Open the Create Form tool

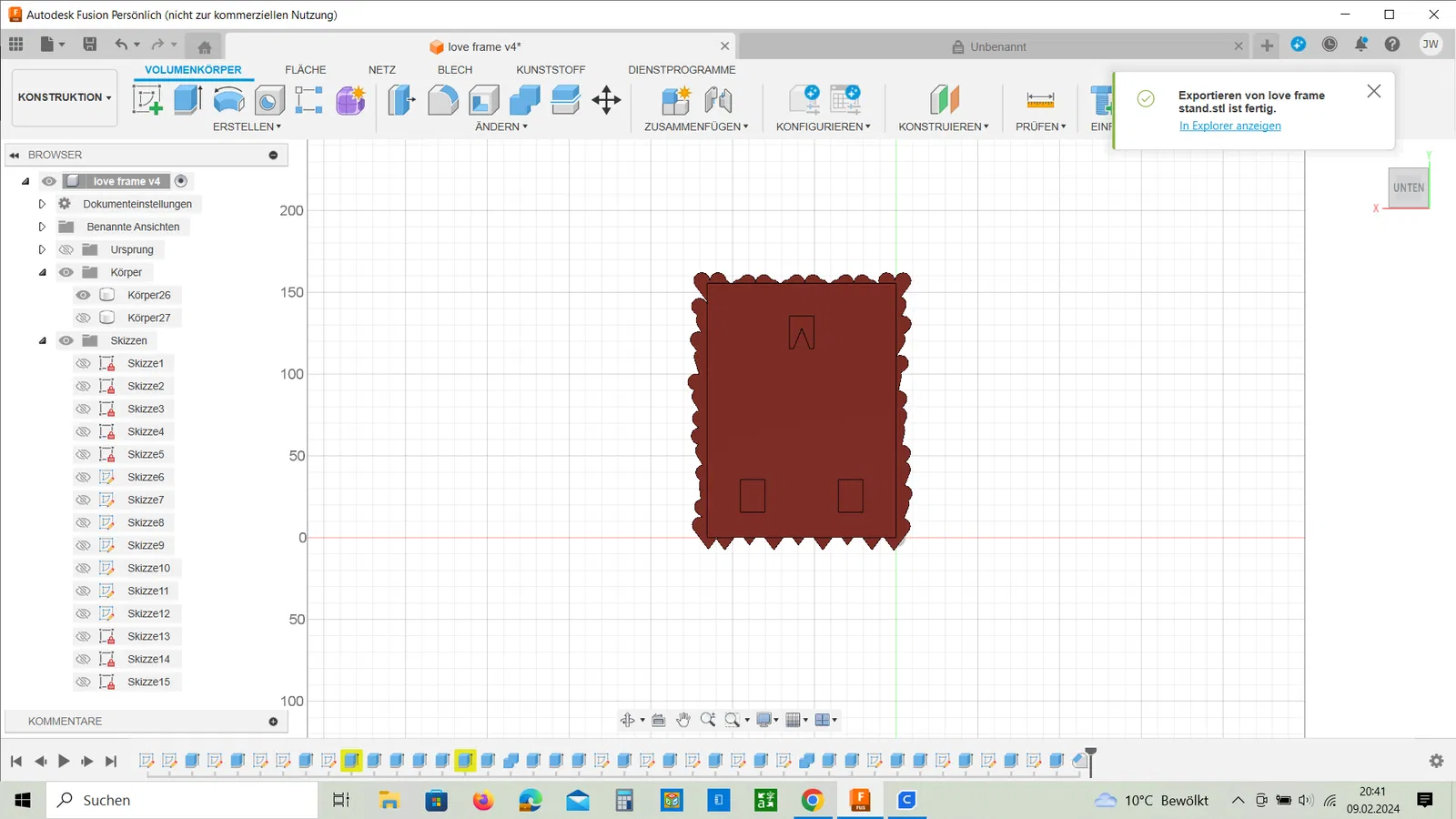tap(350, 100)
